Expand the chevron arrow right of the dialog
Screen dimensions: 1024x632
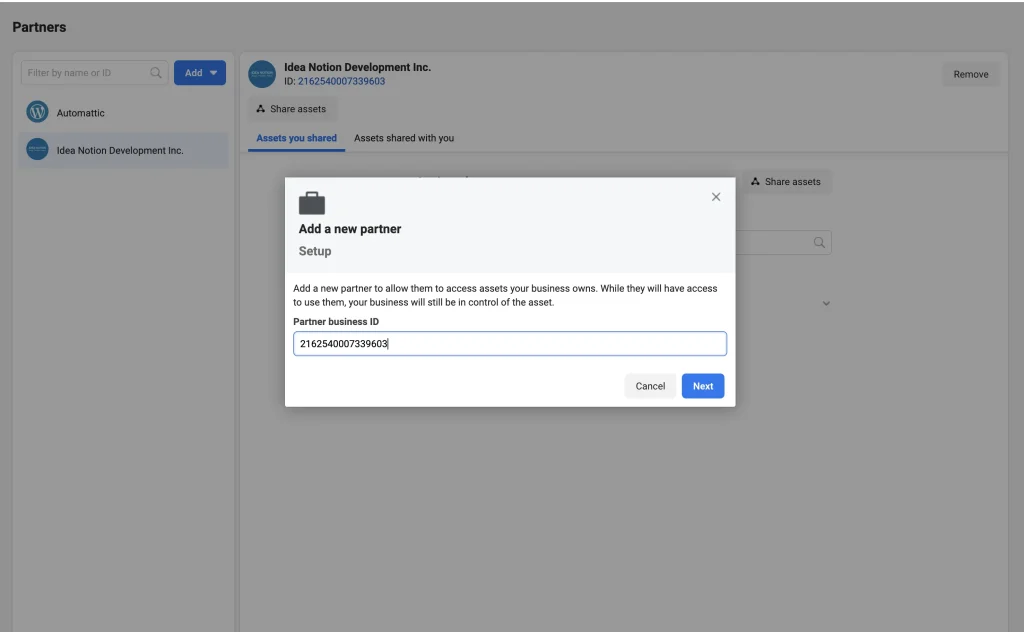click(x=826, y=304)
